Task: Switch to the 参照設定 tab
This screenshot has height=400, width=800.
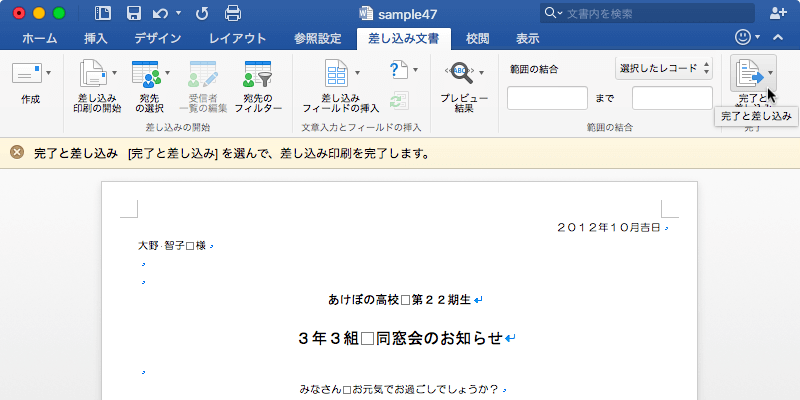Action: (317, 39)
